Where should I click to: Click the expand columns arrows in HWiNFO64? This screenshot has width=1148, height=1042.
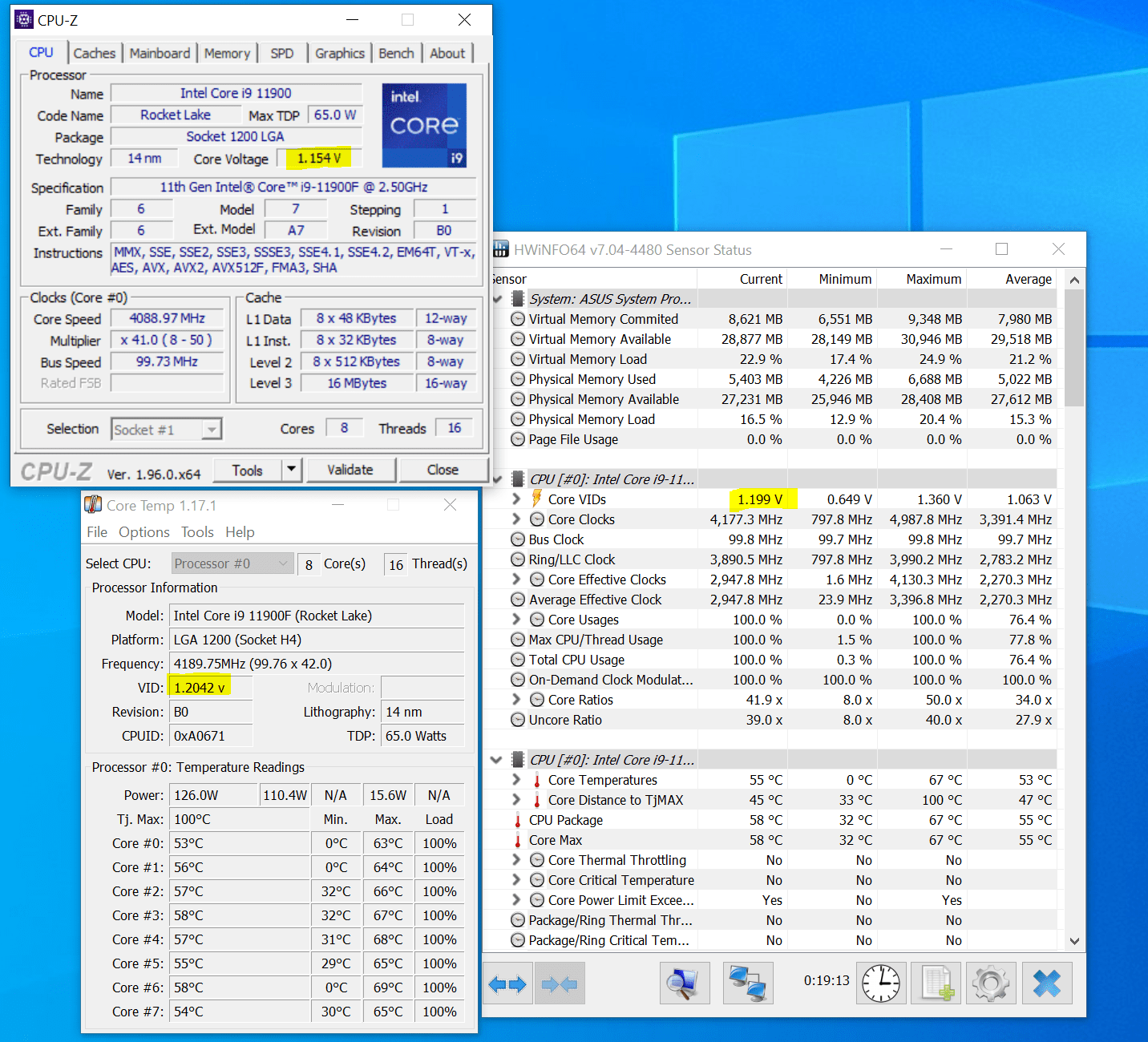coord(507,983)
